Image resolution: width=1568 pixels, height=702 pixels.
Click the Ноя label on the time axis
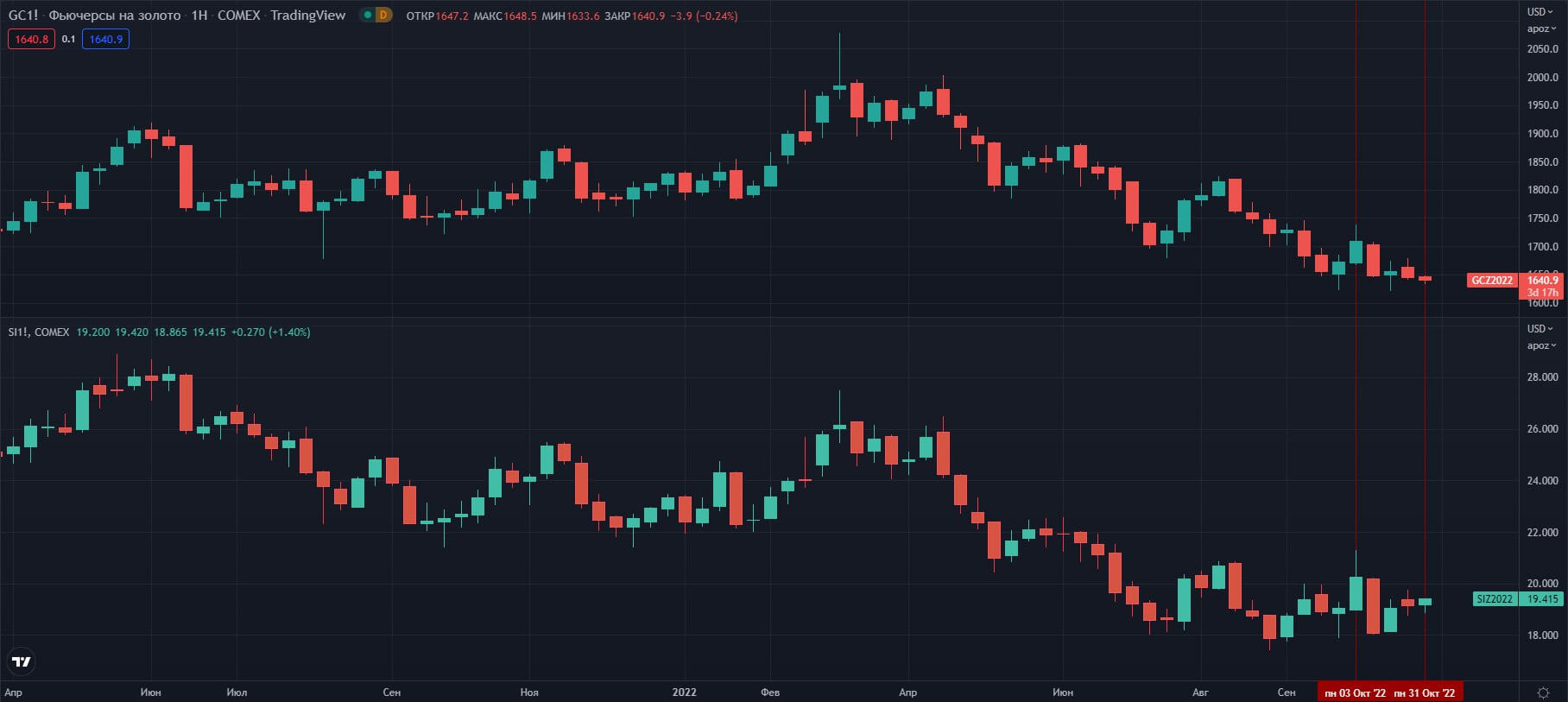(x=529, y=693)
